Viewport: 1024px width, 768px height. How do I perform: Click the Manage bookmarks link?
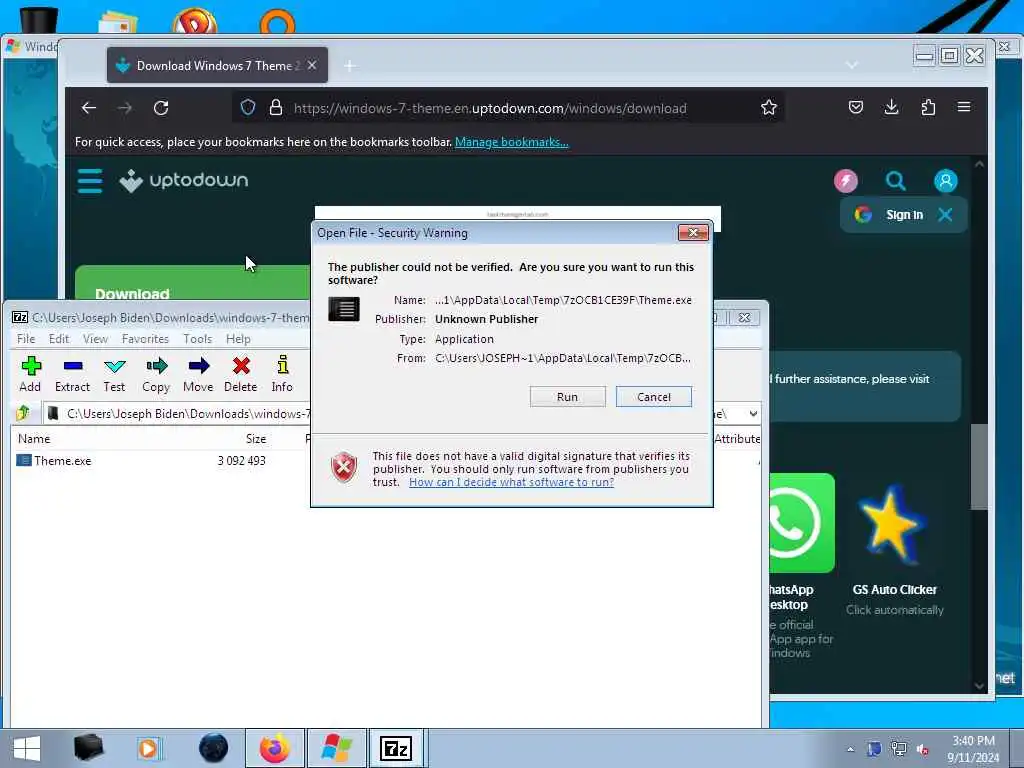click(511, 142)
